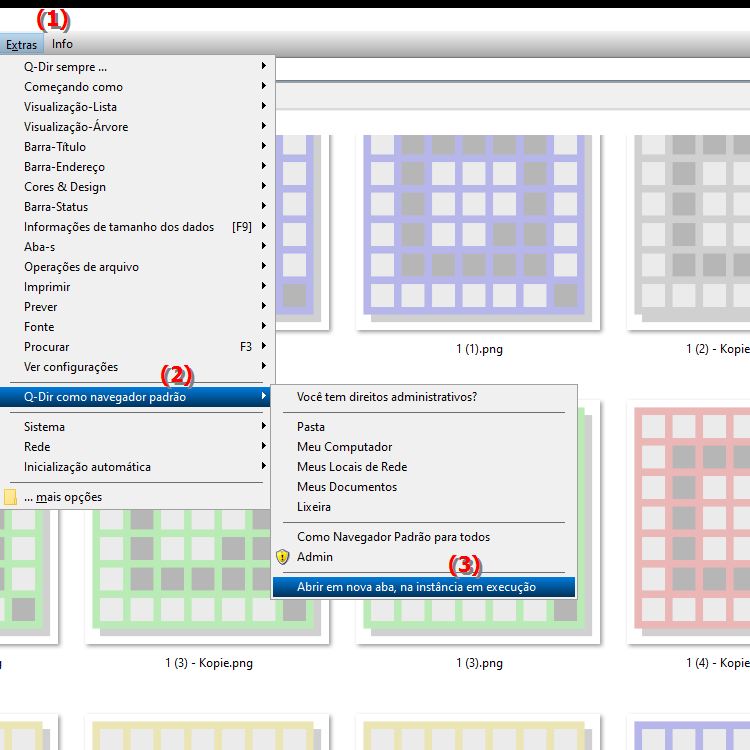Open Barra-Título submenu

(137, 147)
